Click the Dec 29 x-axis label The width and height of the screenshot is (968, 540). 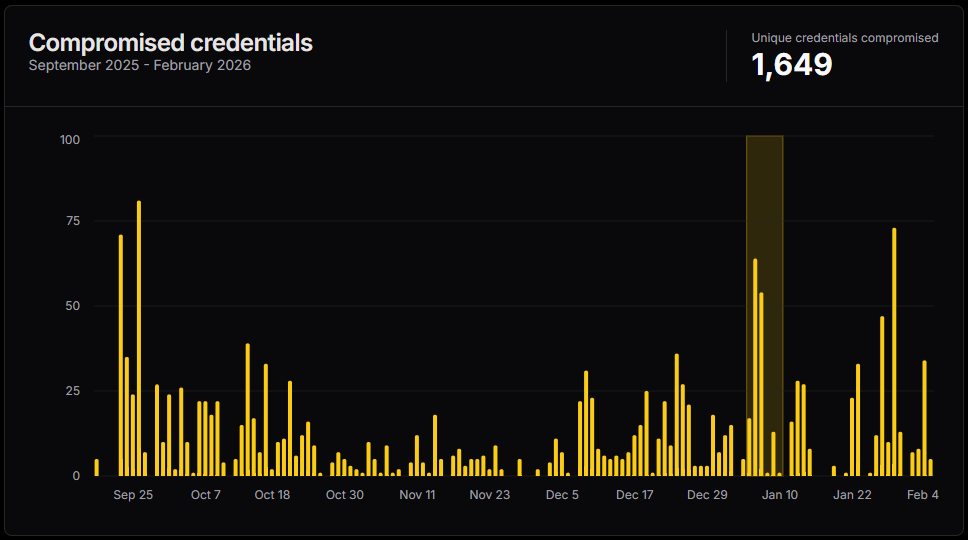click(707, 495)
